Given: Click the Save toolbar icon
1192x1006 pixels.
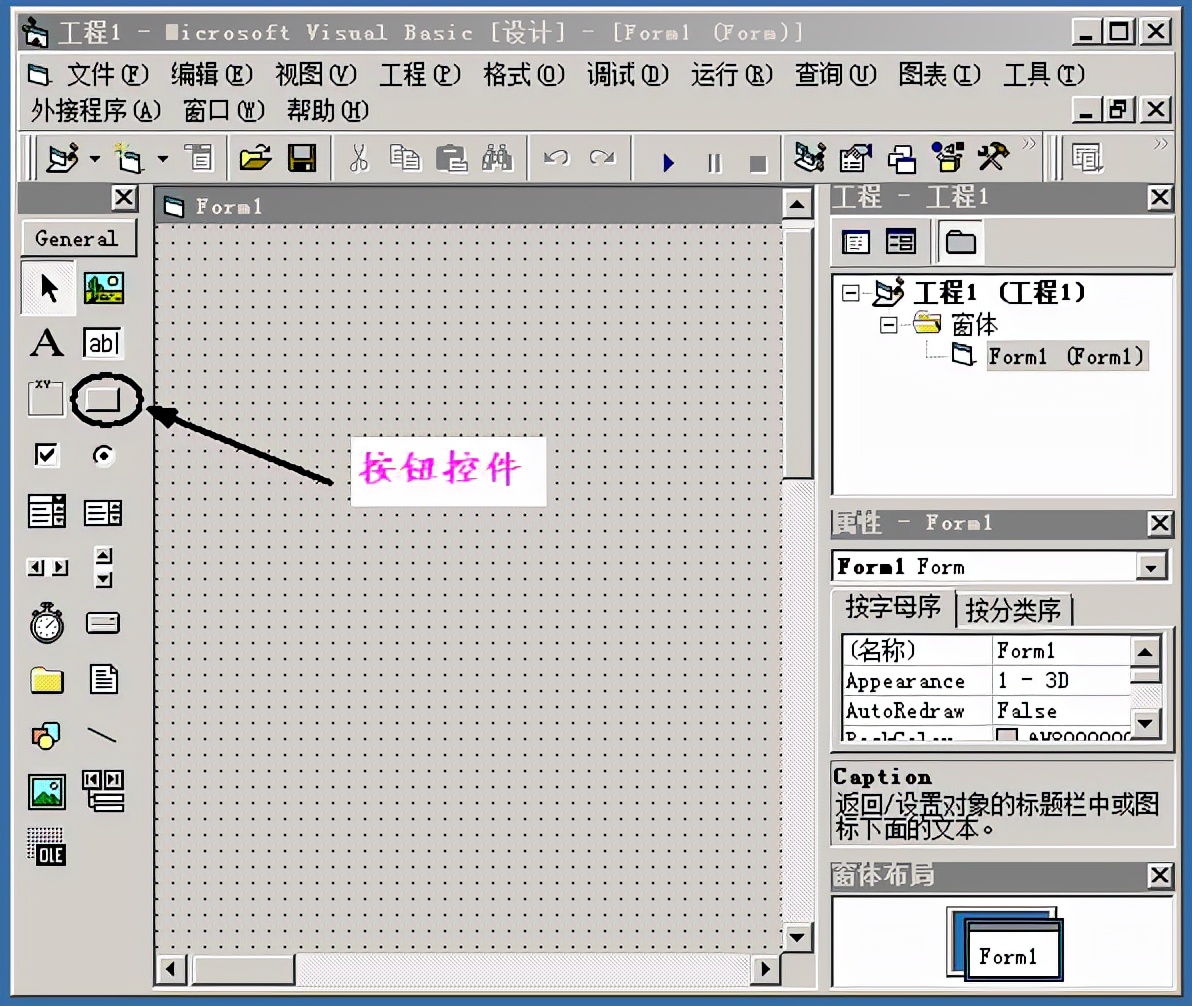Looking at the screenshot, I should (303, 157).
